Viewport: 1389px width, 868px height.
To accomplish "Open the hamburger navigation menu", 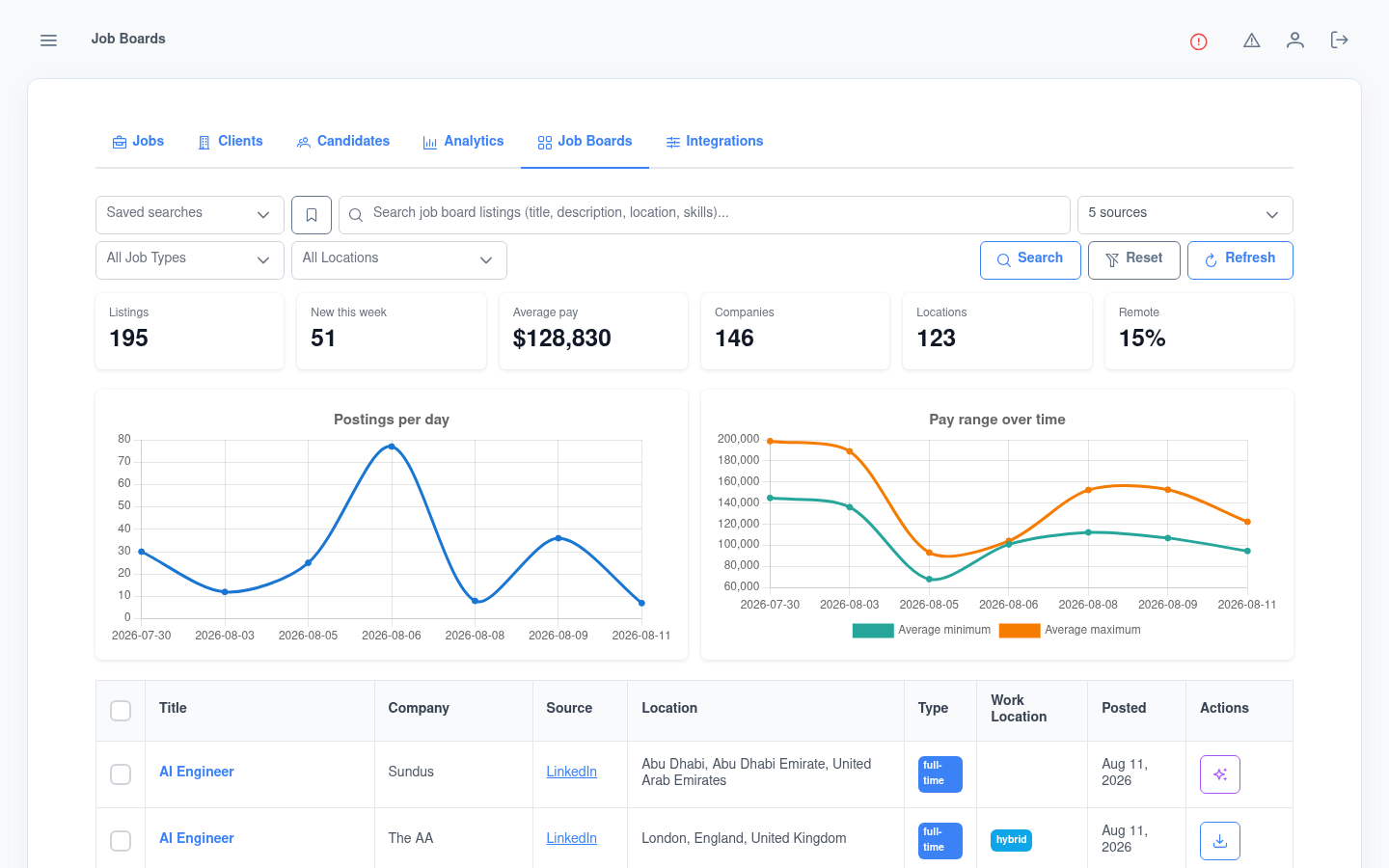I will [48, 41].
